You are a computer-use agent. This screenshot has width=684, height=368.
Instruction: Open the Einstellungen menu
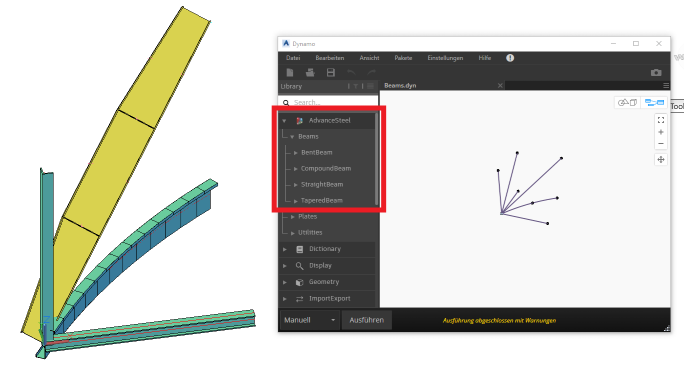pos(445,58)
